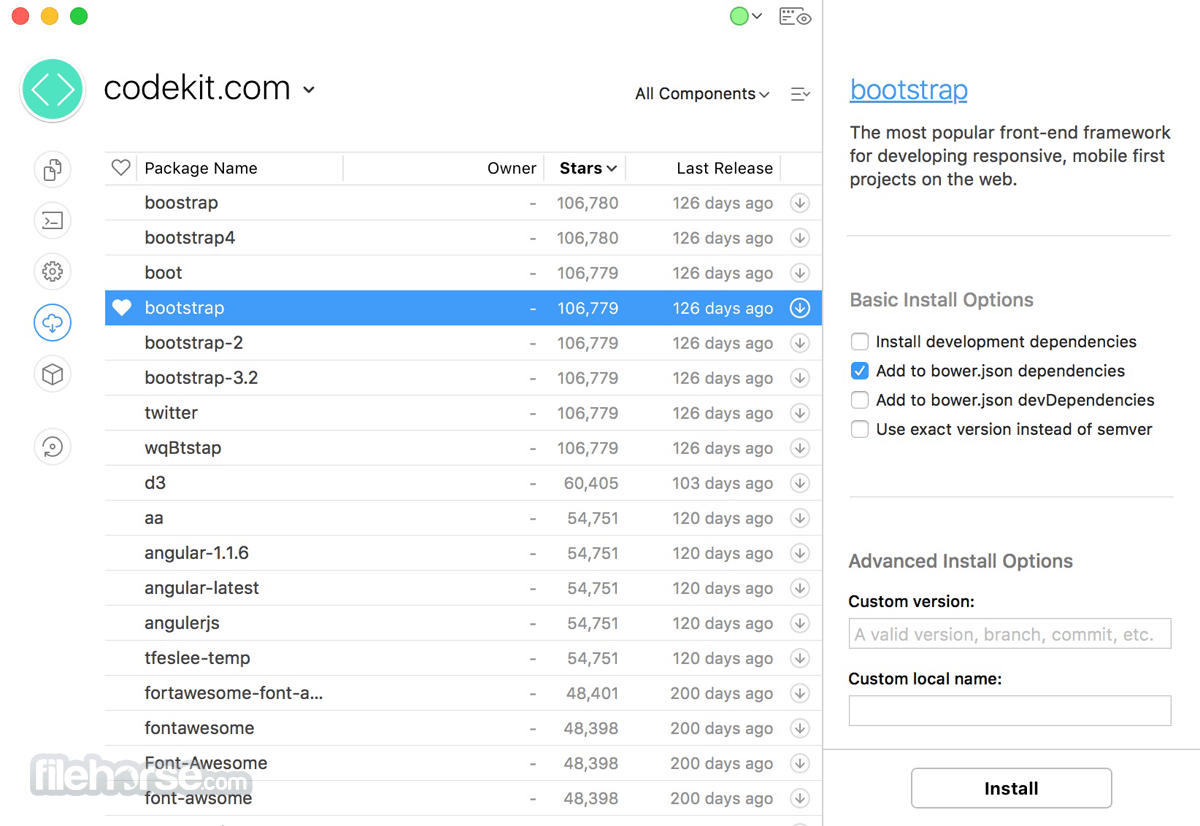Sort by Stars column header
Screen dimensions: 1200x826
(588, 168)
